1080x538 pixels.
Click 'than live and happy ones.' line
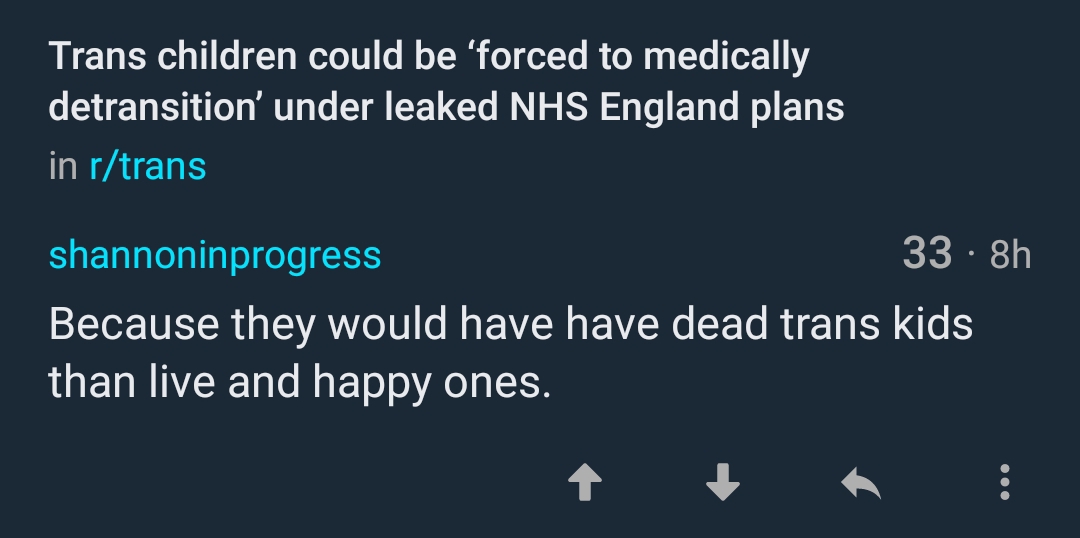(300, 382)
